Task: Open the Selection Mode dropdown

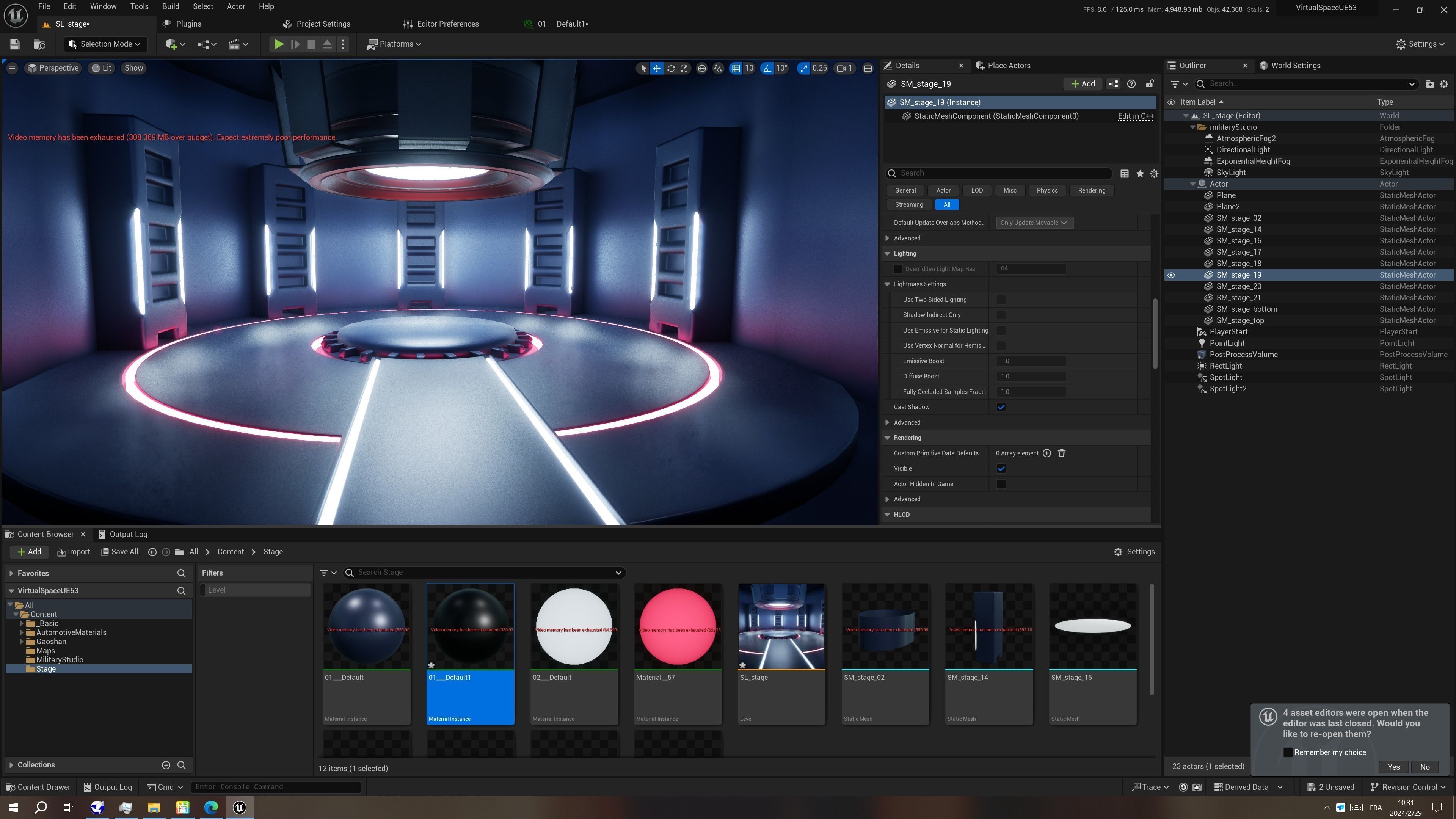Action: click(x=105, y=44)
